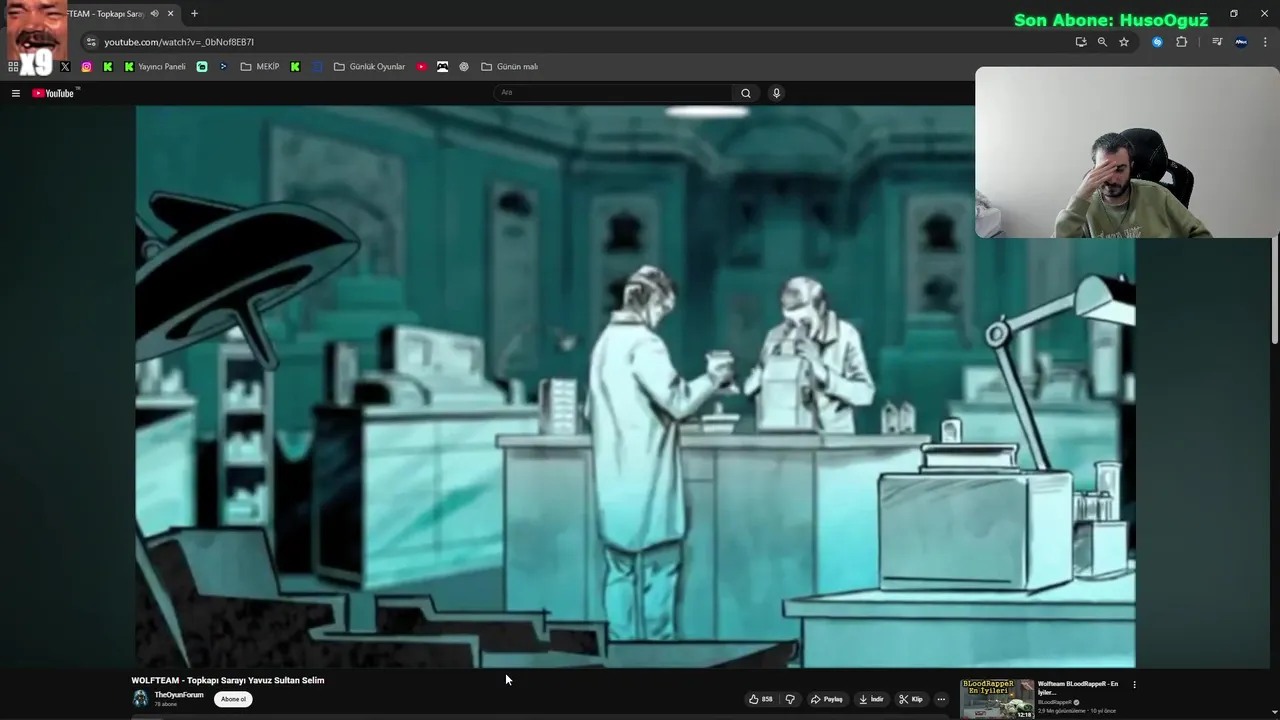View site information icon in address bar
The height and width of the screenshot is (720, 1280).
[91, 42]
